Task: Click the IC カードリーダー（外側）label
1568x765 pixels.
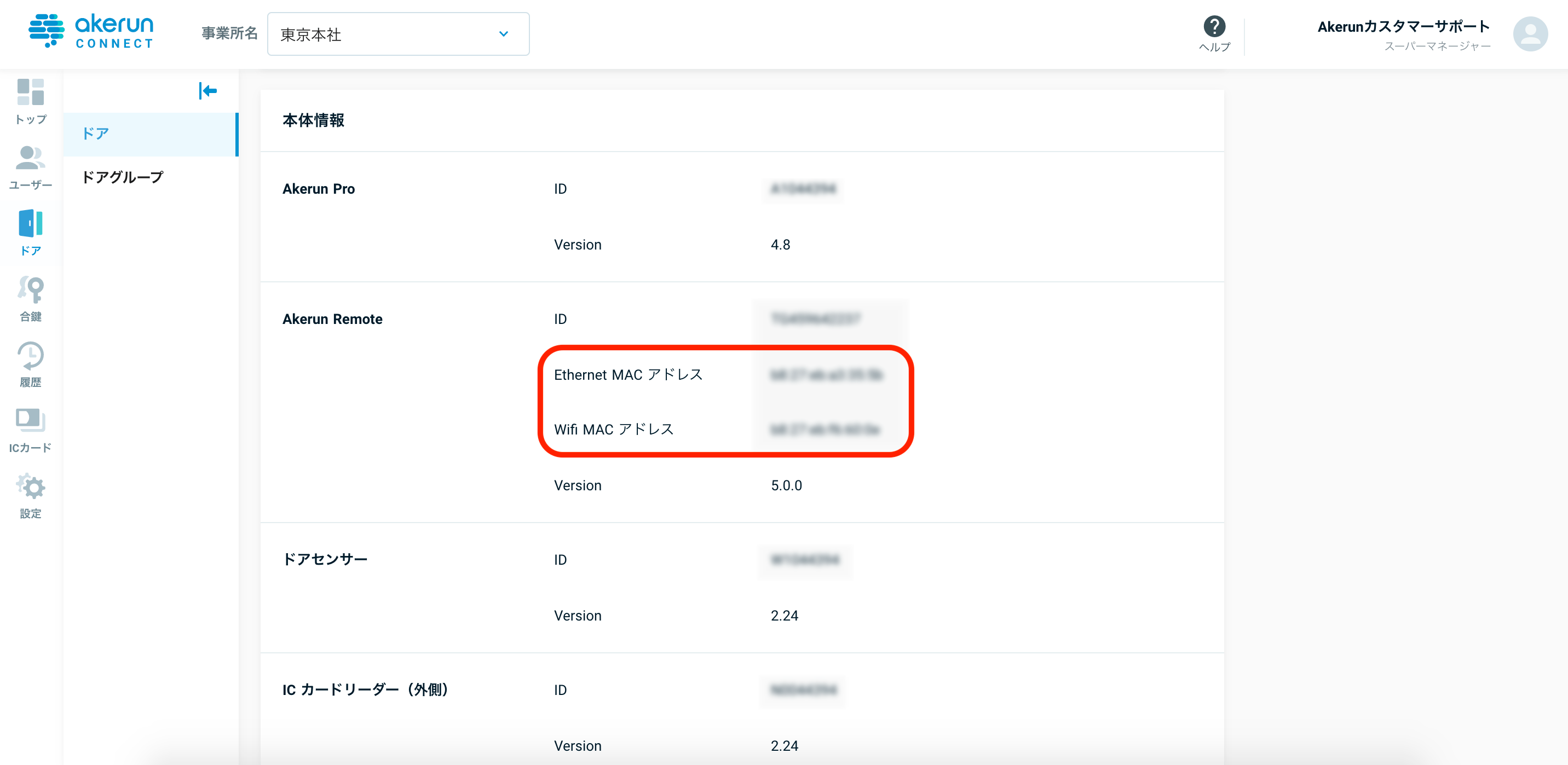Action: [365, 689]
